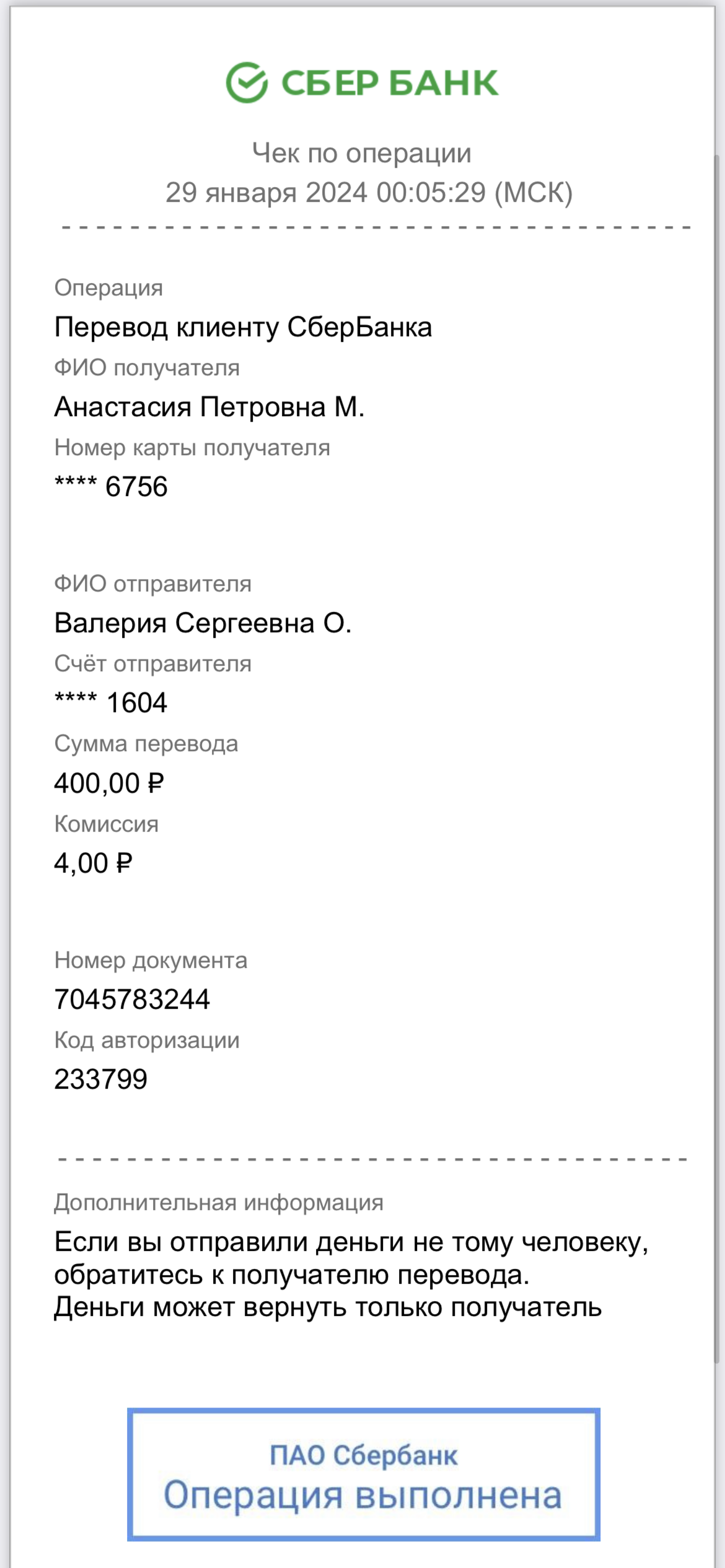Screen dimensions: 725x1568
Task: Select the 'Чек по операции' heading
Action: tap(362, 153)
